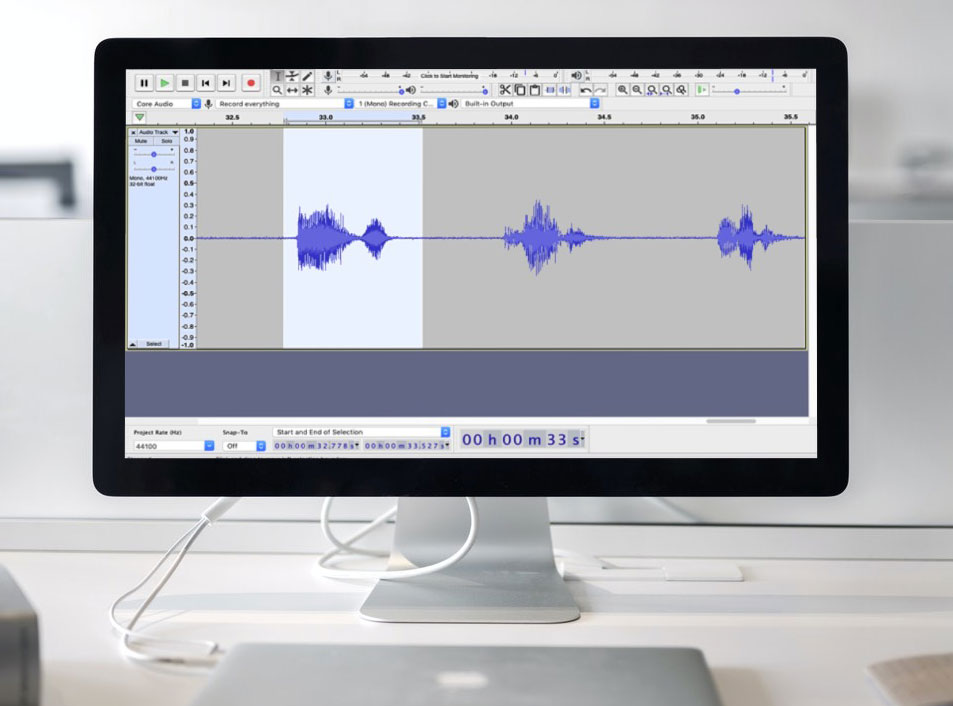Open the Start and End of Selection menu
Image resolution: width=953 pixels, height=706 pixels.
(x=362, y=432)
